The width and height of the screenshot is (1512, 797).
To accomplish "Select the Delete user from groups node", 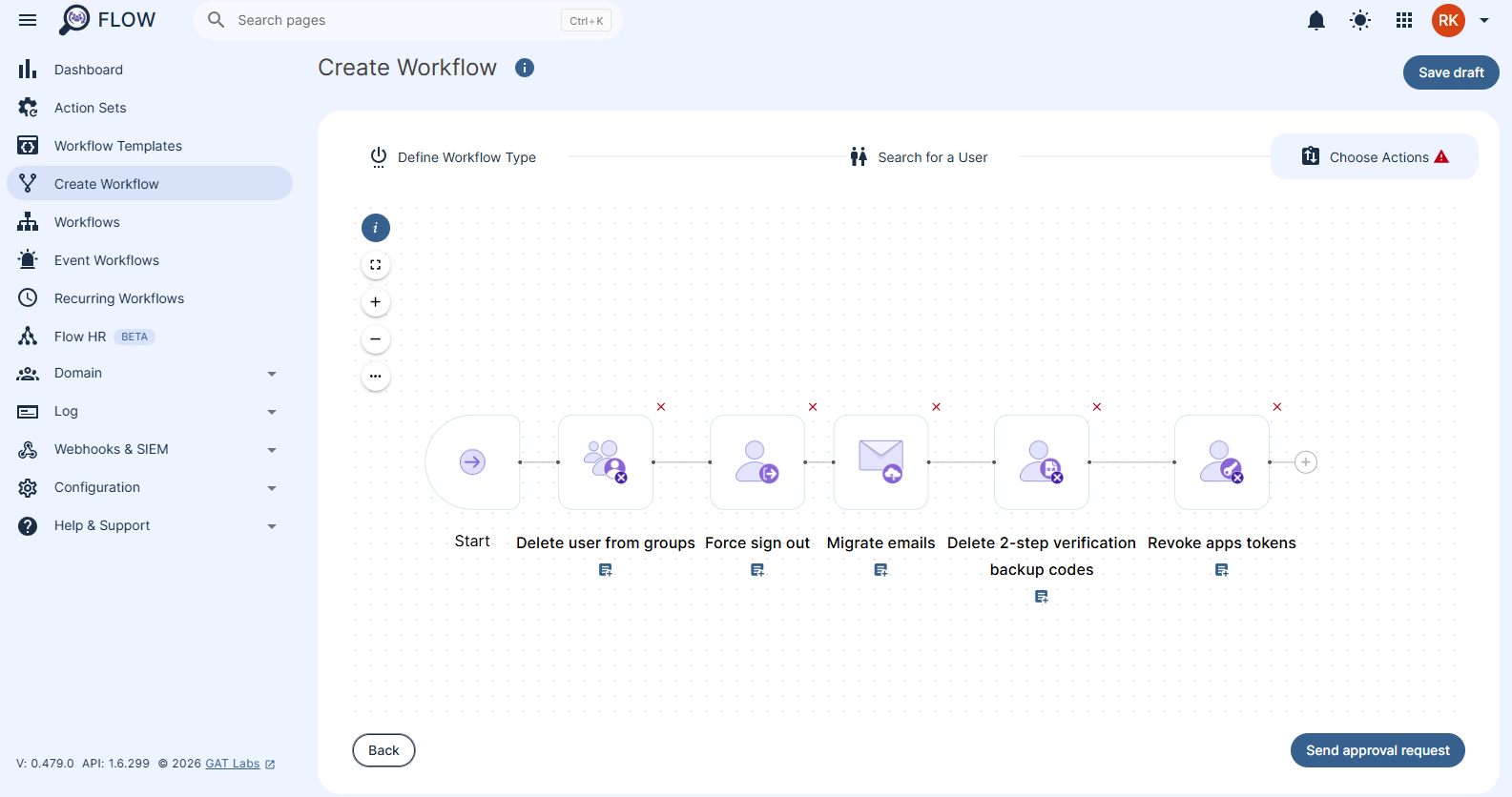I will coord(606,462).
